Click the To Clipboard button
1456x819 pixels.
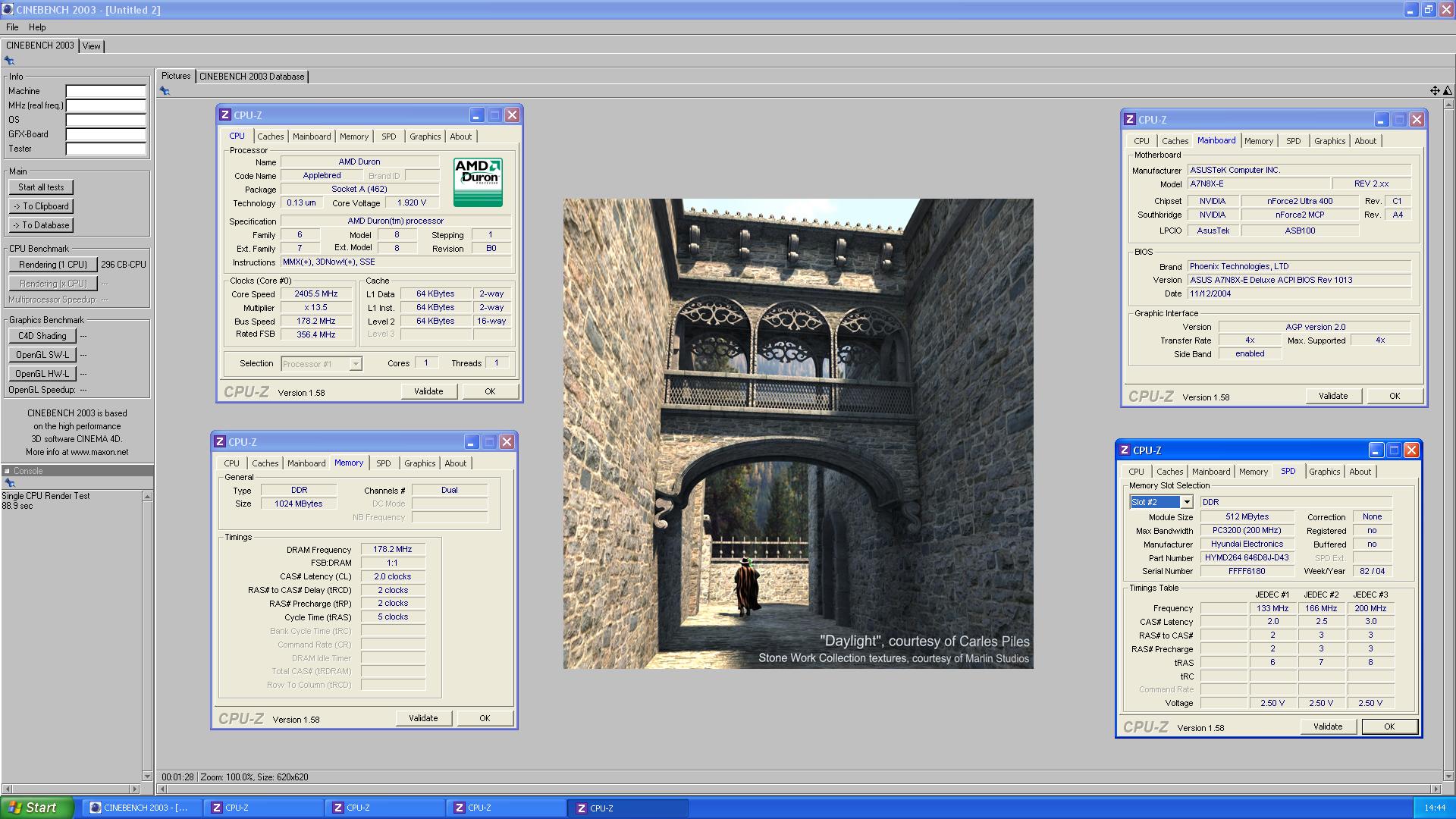(41, 206)
